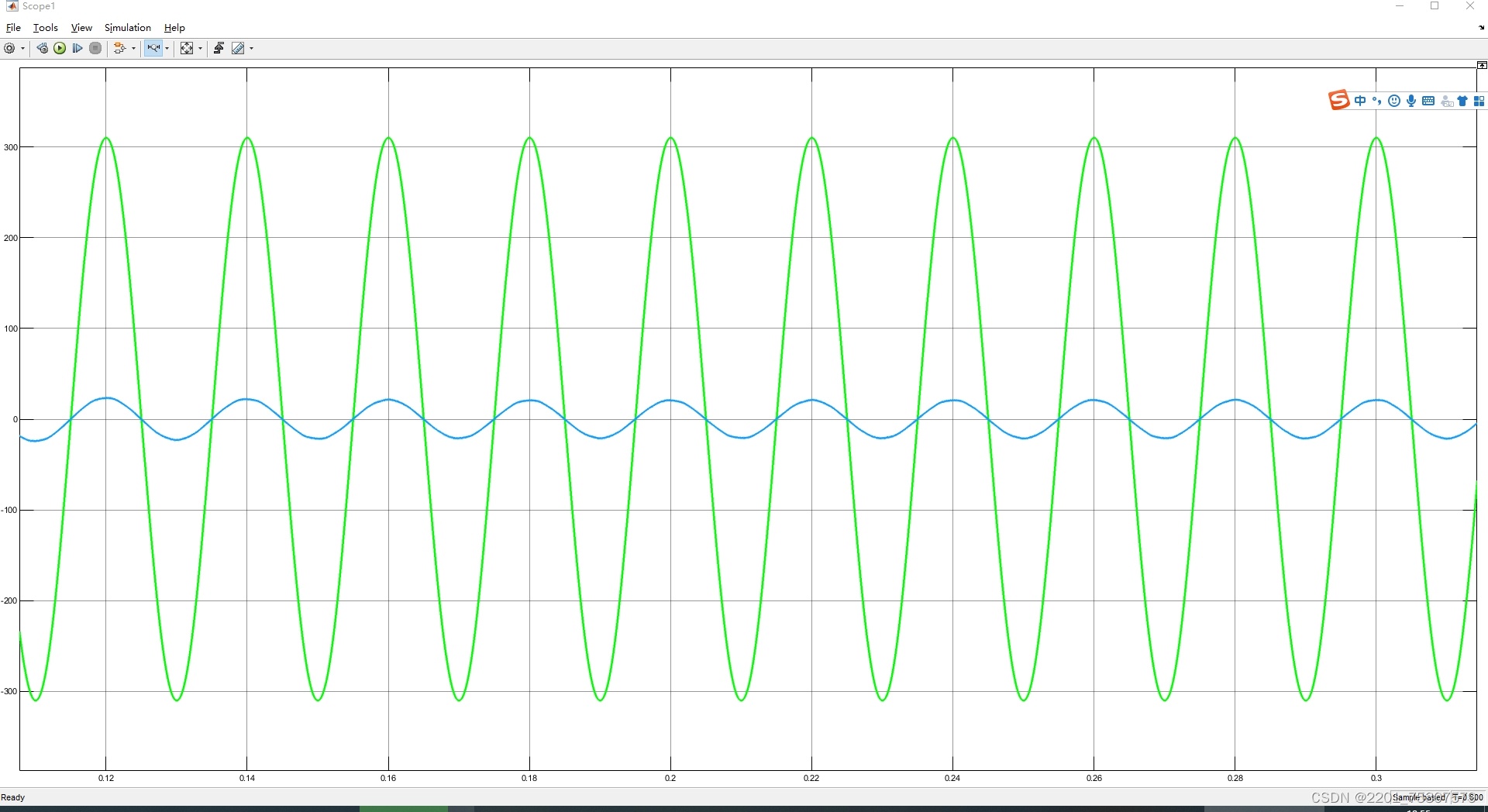The image size is (1488, 812).
Task: Click the Step Back simulation button
Action: (x=42, y=48)
